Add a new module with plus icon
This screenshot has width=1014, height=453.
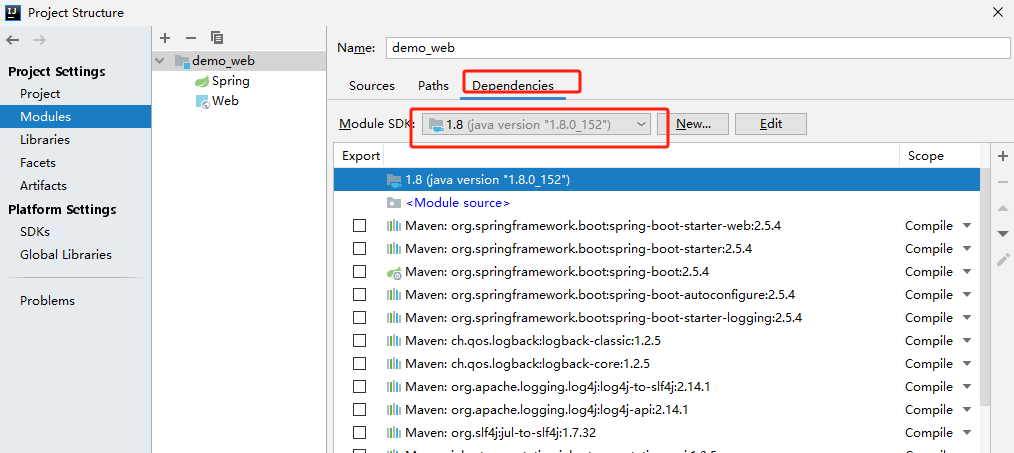point(165,38)
